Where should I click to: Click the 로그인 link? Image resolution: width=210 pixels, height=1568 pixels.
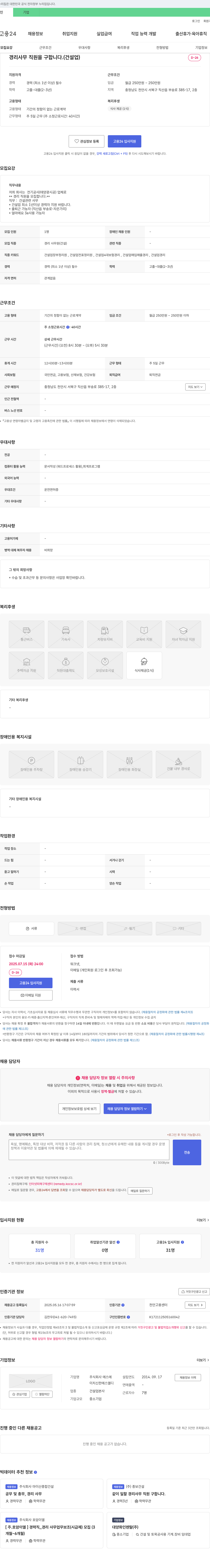click(196, 21)
